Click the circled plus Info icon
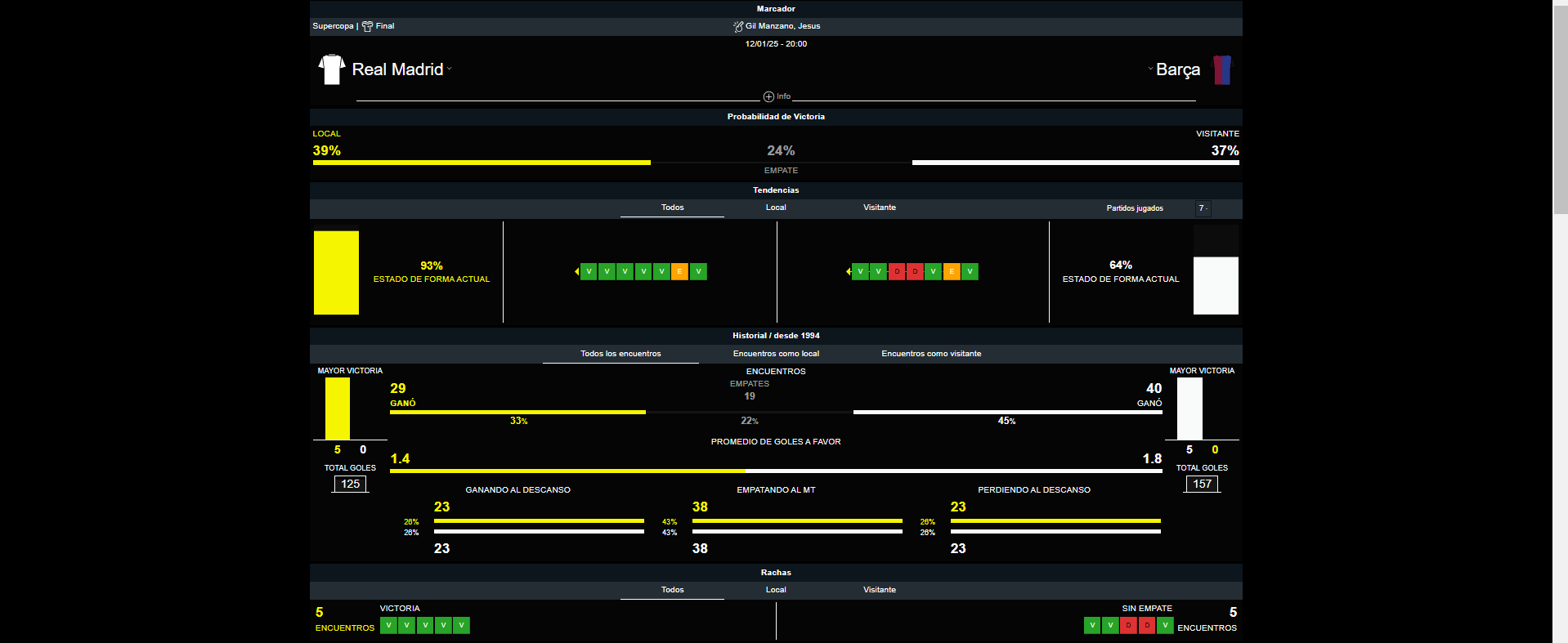 pos(768,96)
